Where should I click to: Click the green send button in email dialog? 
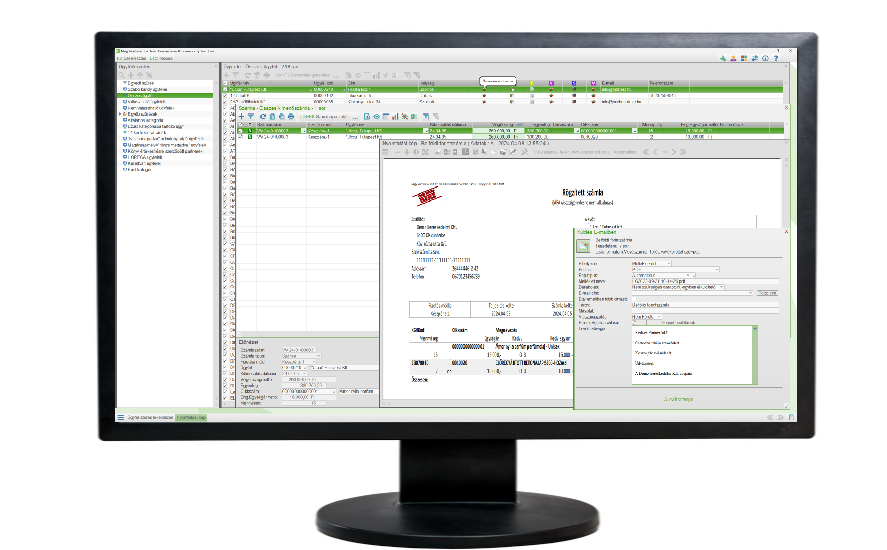pyautogui.click(x=679, y=399)
